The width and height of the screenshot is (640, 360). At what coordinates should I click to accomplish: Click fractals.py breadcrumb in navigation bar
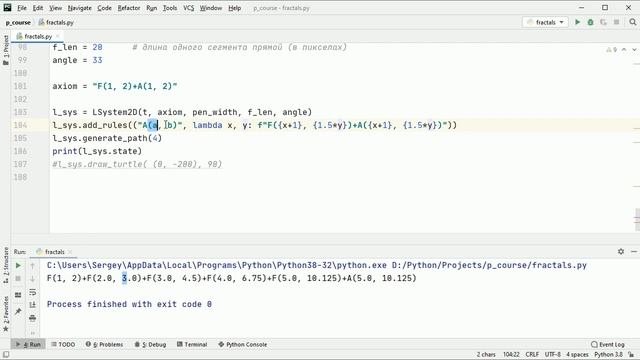56,22
